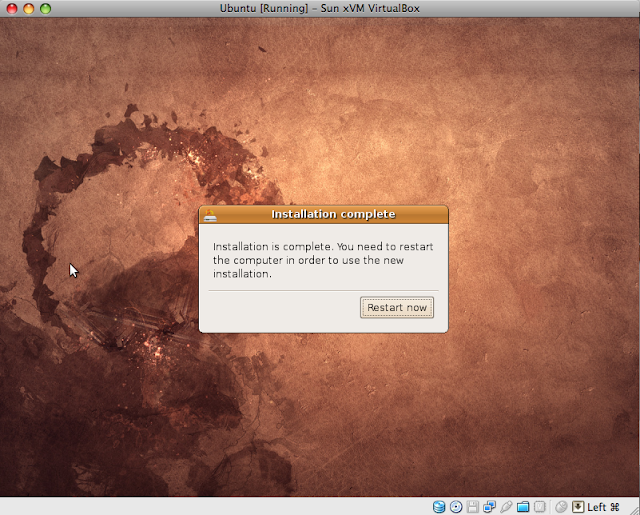The height and width of the screenshot is (515, 640).
Task: Click the mouse integration indicator icon
Action: [562, 507]
